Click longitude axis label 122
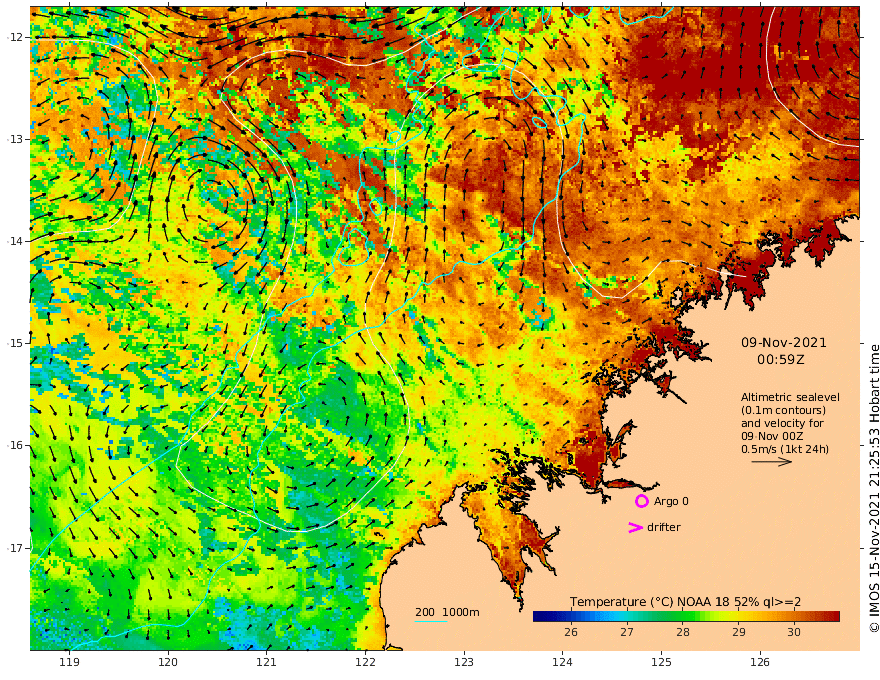 (365, 662)
